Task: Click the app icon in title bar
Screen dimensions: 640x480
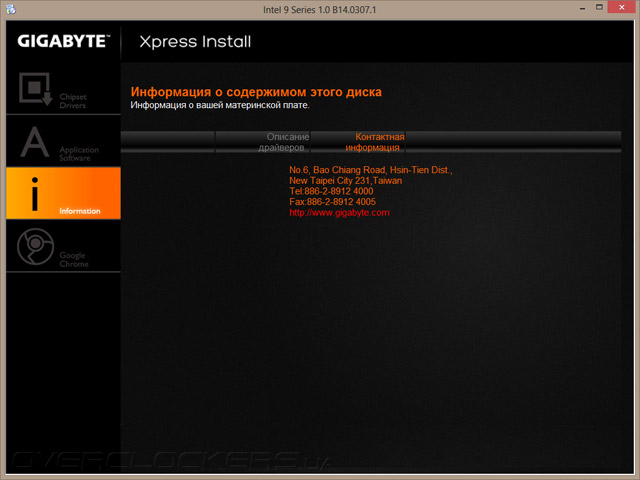Action: coord(11,9)
